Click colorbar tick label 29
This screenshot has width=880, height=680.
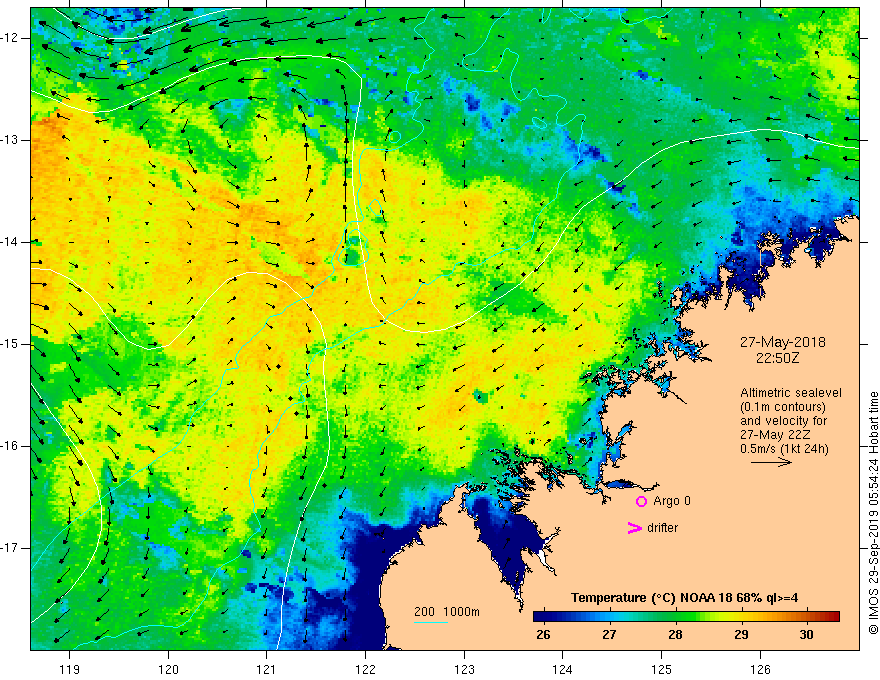click(x=741, y=635)
